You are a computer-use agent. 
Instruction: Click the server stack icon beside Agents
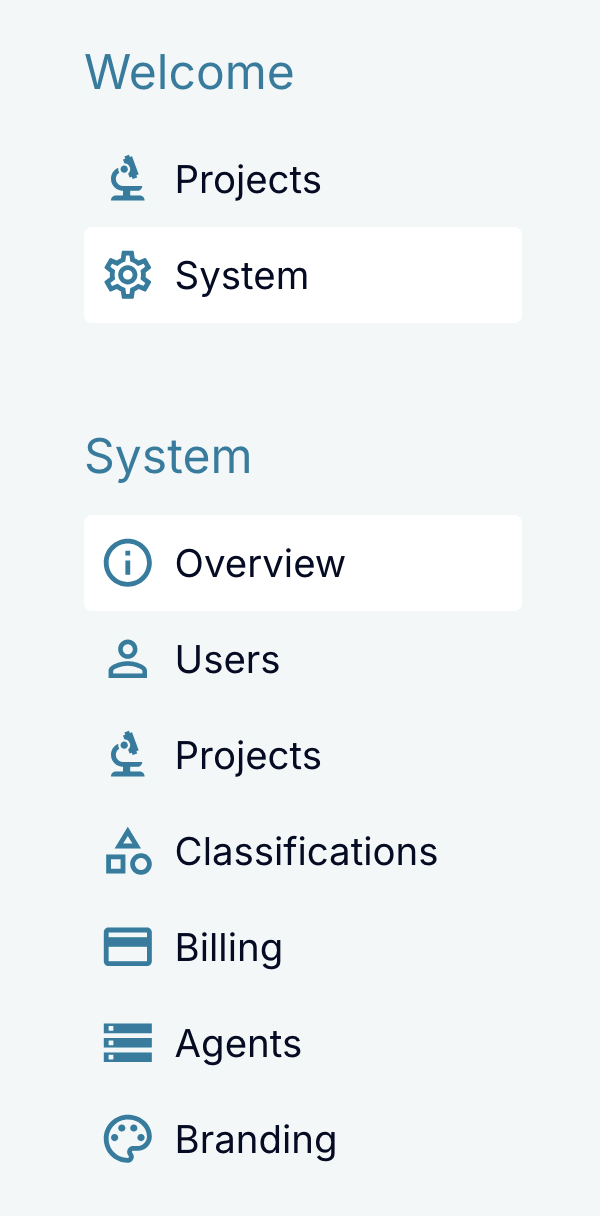pos(128,1043)
